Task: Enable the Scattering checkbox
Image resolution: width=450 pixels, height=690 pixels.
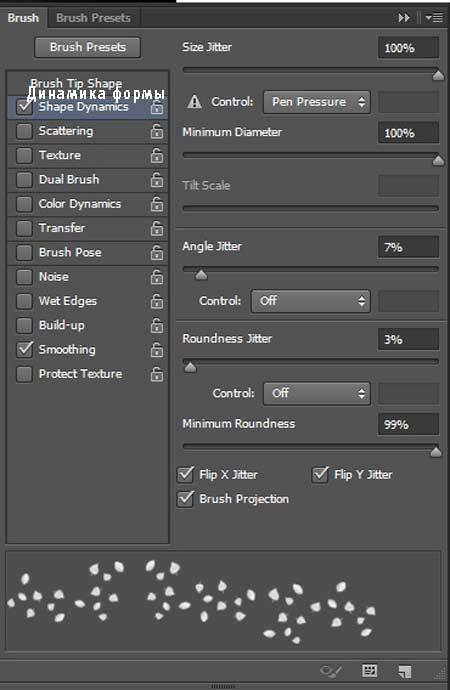Action: (24, 131)
